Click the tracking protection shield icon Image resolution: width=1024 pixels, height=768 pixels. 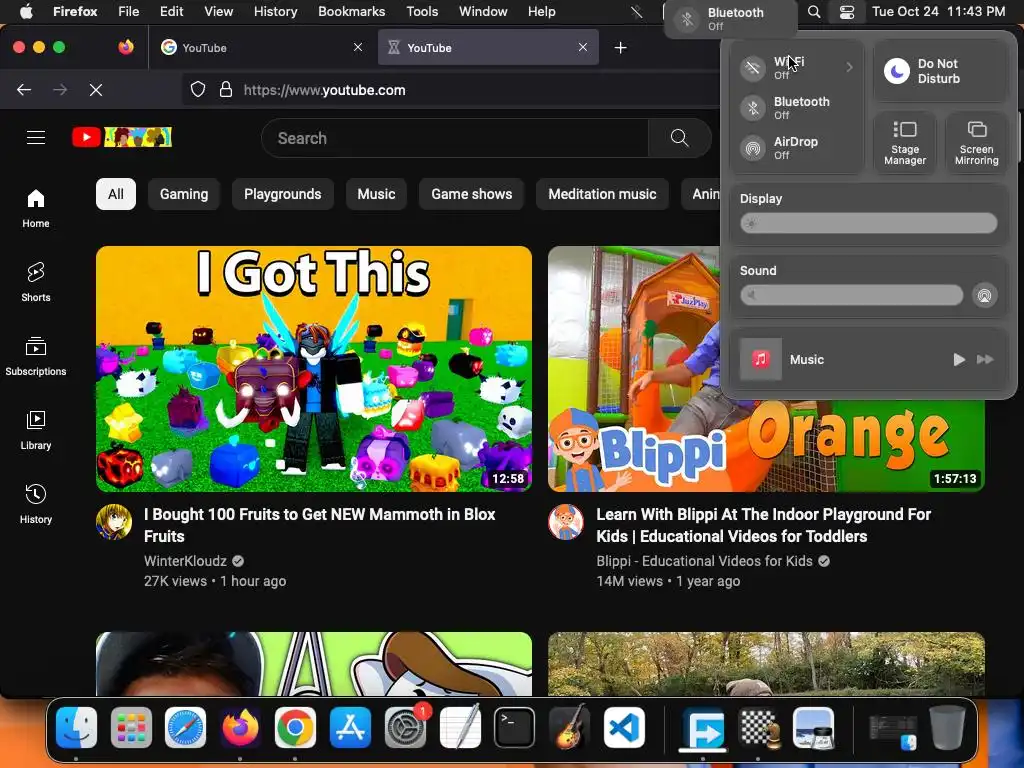(x=198, y=90)
